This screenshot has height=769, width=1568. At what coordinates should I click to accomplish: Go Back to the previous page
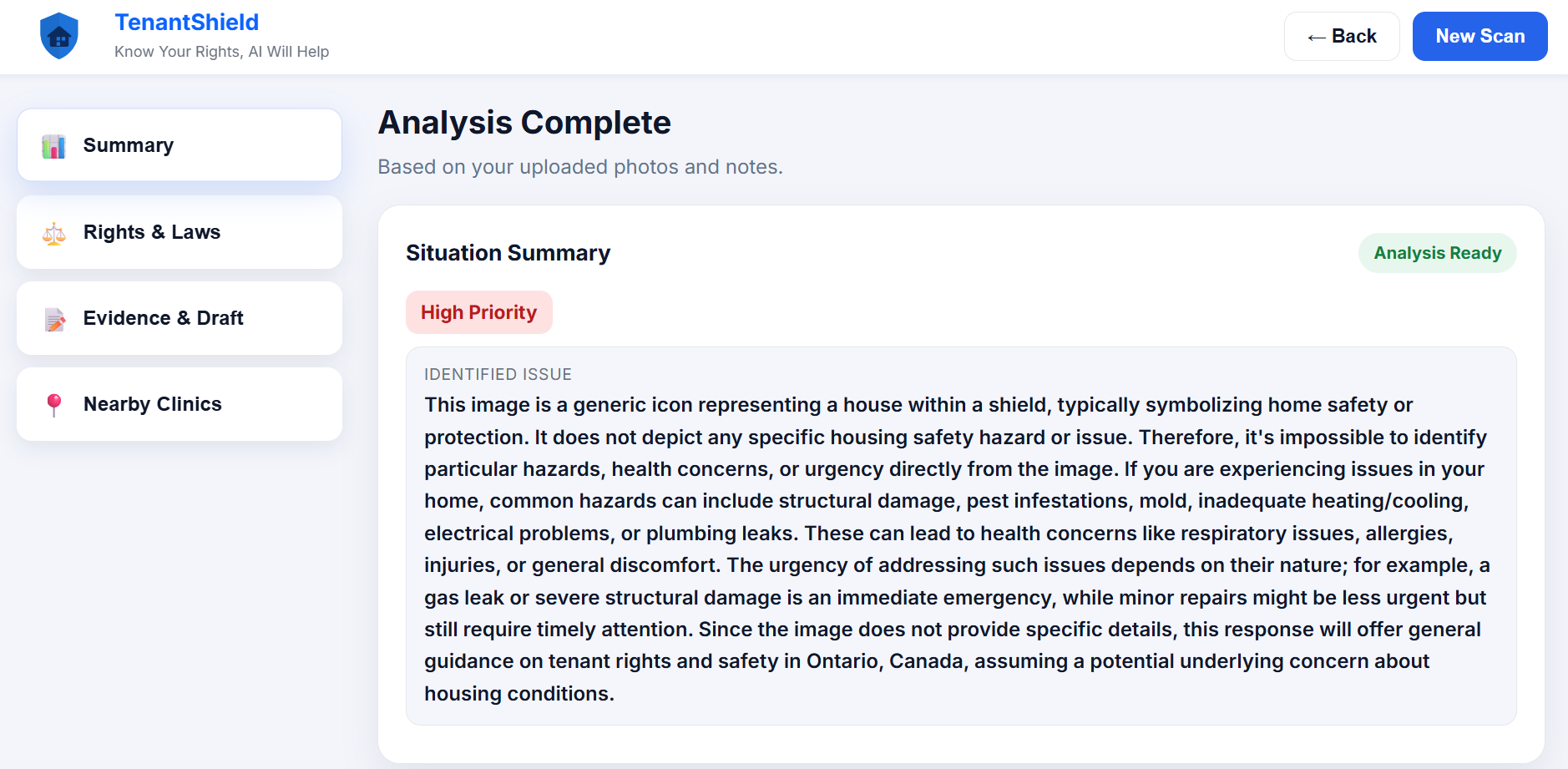(1342, 36)
